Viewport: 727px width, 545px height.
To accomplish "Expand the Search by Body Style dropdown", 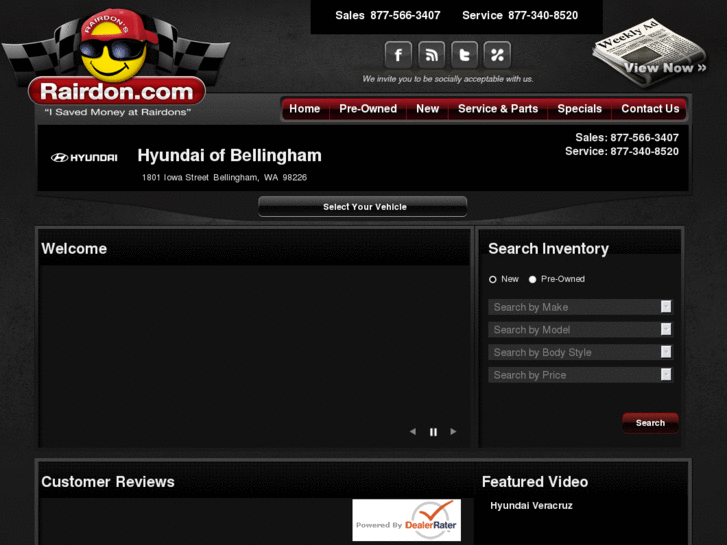I will tap(580, 353).
